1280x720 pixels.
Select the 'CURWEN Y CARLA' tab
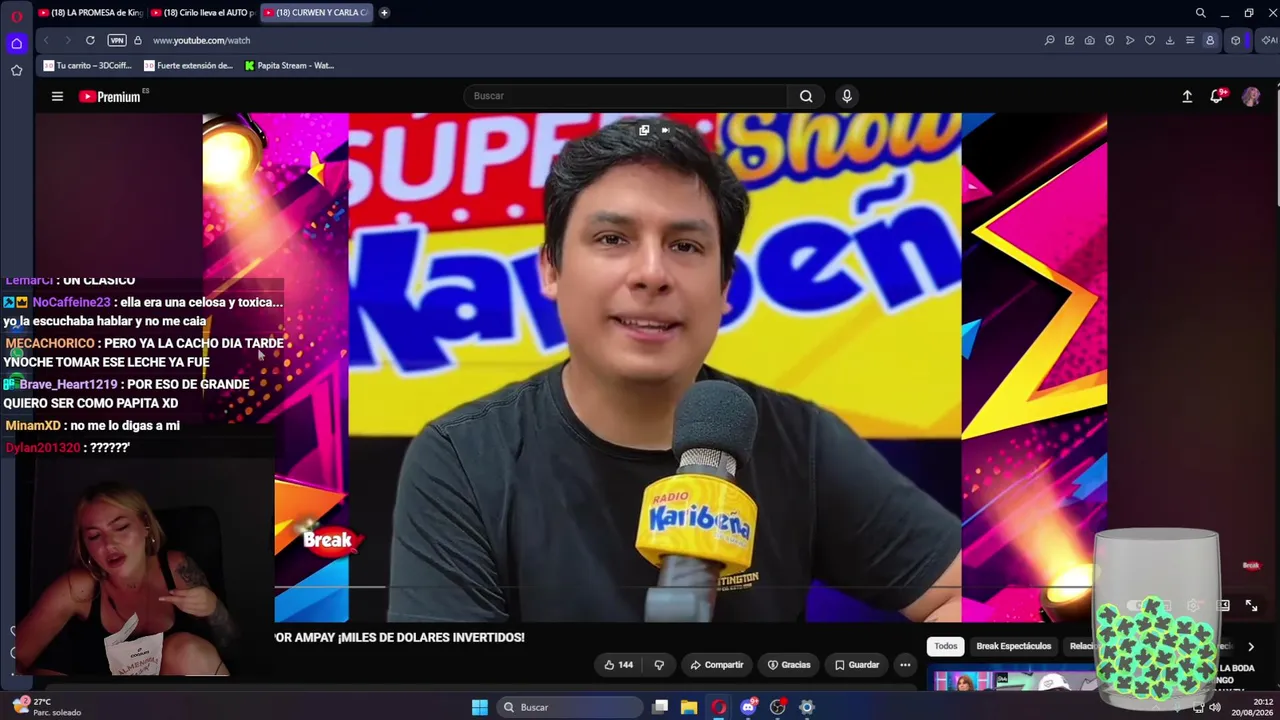pyautogui.click(x=316, y=13)
